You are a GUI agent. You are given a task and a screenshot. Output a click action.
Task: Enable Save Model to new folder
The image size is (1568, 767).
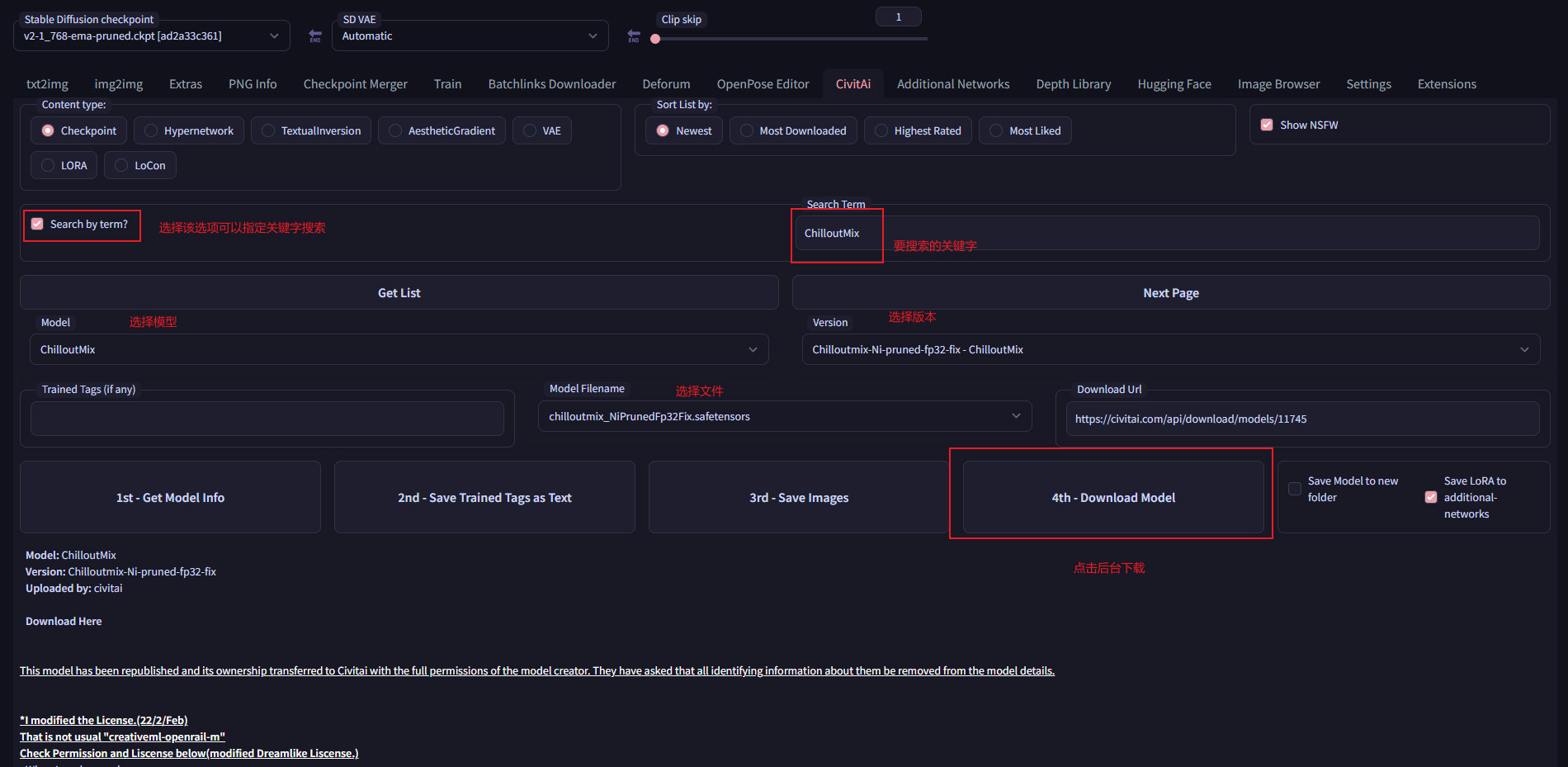[1295, 489]
